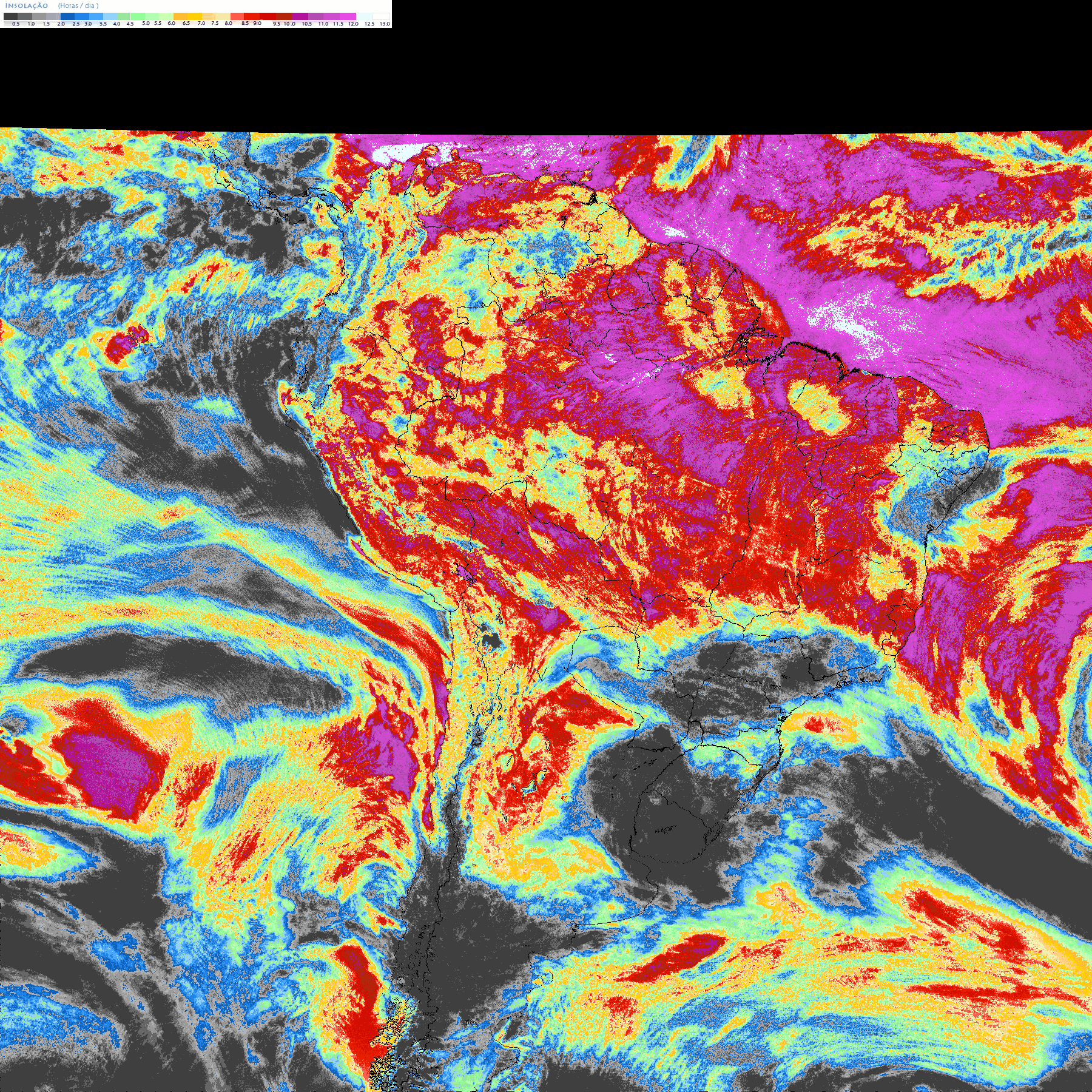1092x1092 pixels.
Task: Click the '4.0' legend value
Action: [116, 24]
